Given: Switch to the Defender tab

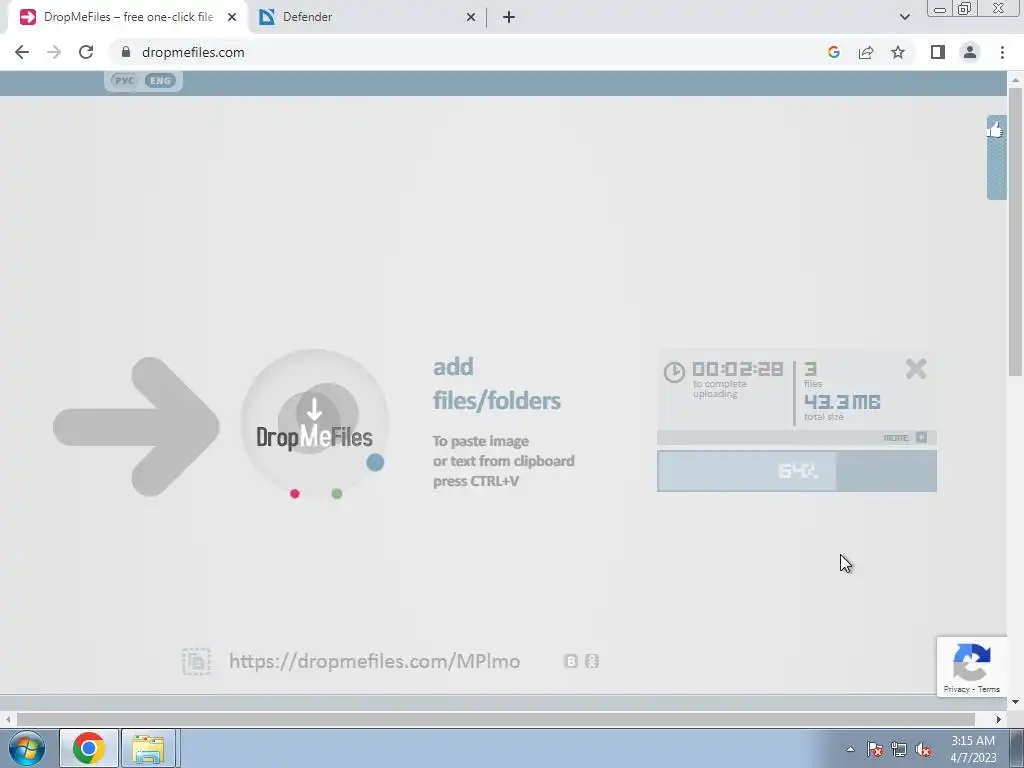Looking at the screenshot, I should point(369,17).
